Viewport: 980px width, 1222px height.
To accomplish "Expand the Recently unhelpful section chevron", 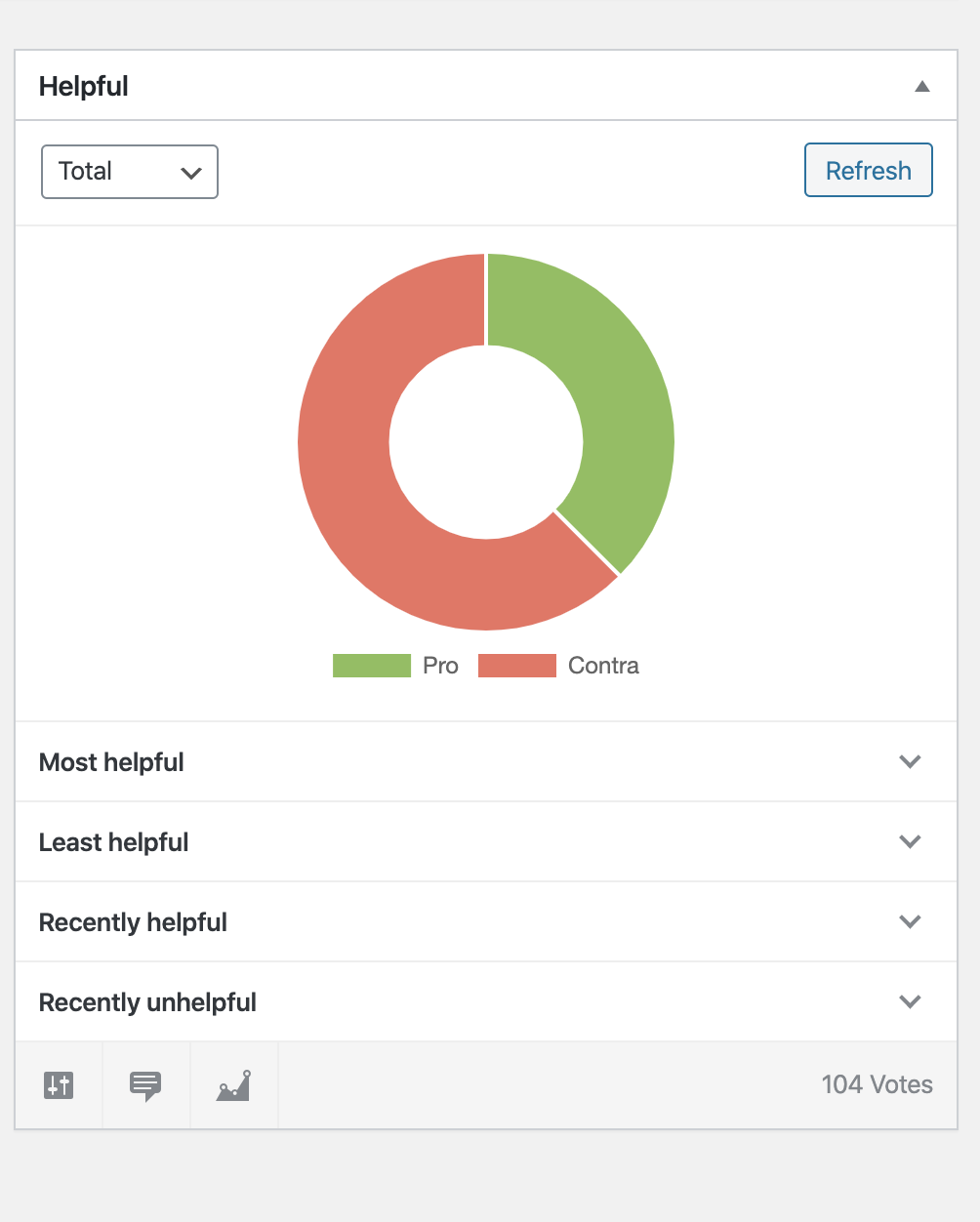I will (910, 1001).
